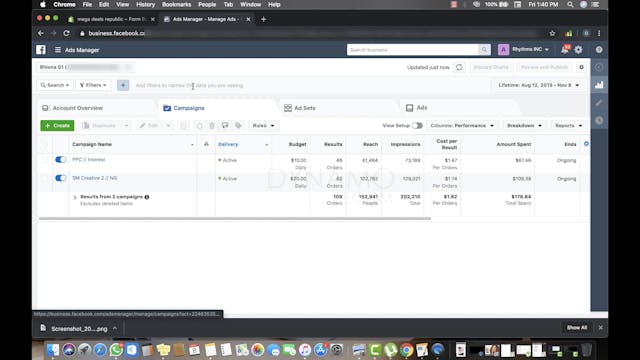Image resolution: width=640 pixels, height=360 pixels.
Task: Open the SM Creative 2 // NG campaign
Action: point(95,178)
